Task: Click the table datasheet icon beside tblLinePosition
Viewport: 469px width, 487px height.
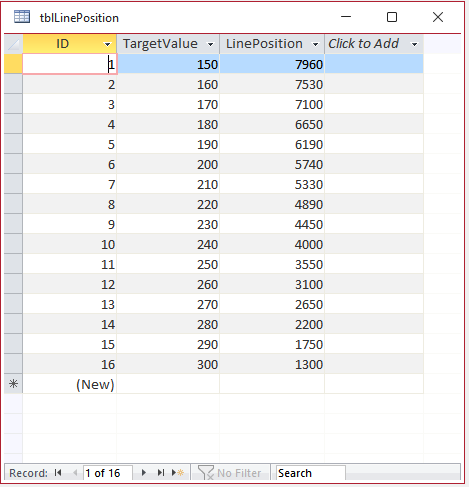Action: click(x=22, y=17)
